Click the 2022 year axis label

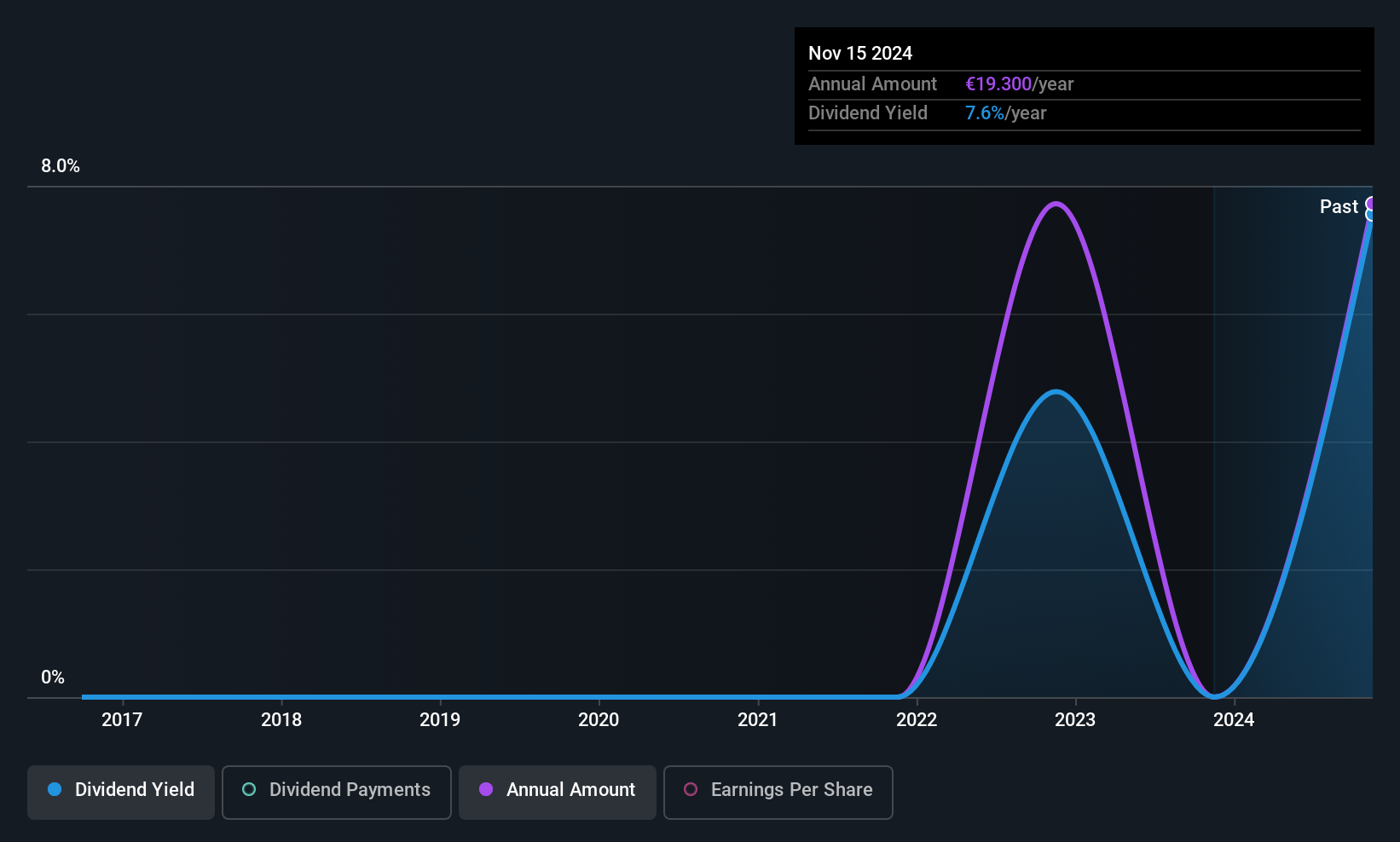pos(917,720)
